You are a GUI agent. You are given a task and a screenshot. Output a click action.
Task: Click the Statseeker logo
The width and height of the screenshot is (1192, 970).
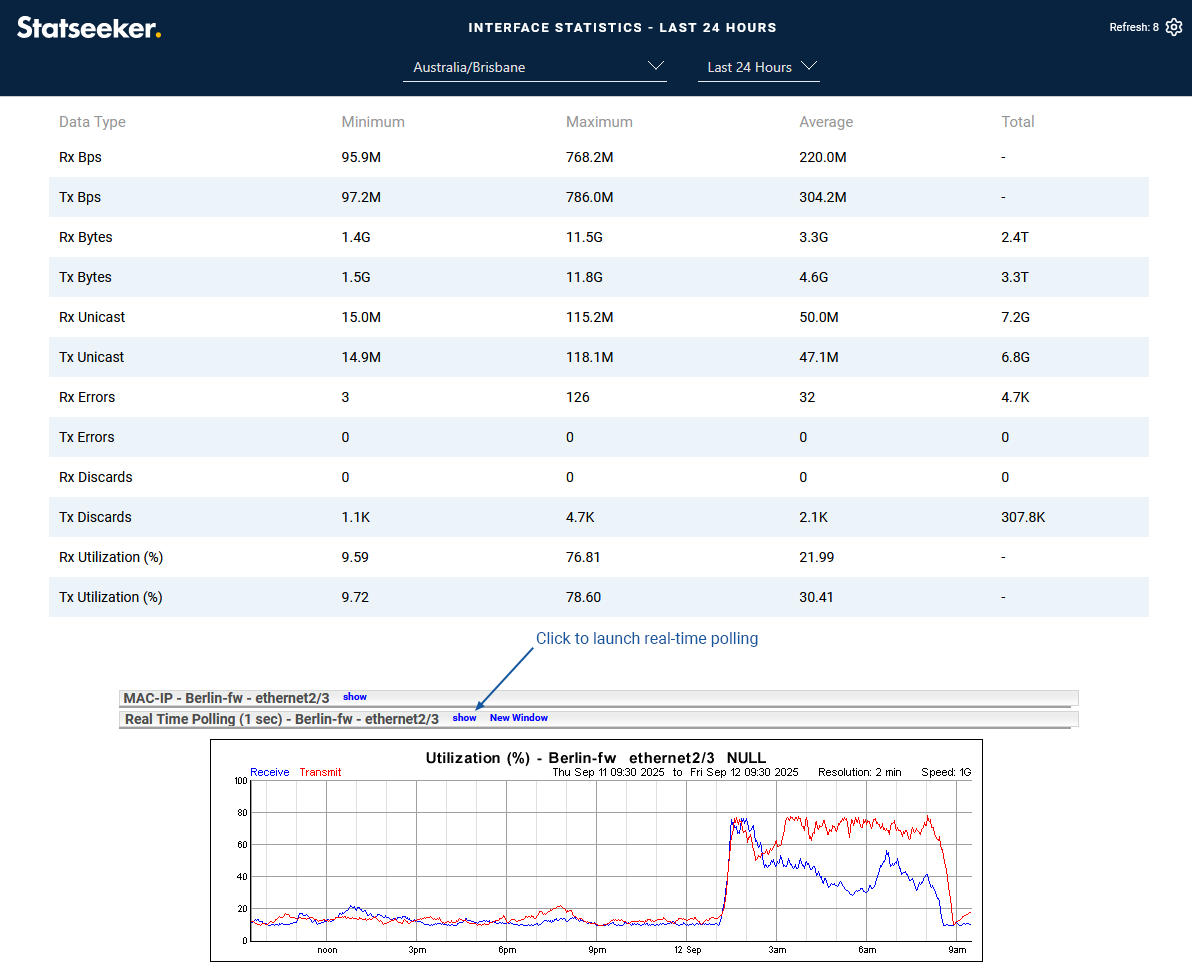click(89, 28)
